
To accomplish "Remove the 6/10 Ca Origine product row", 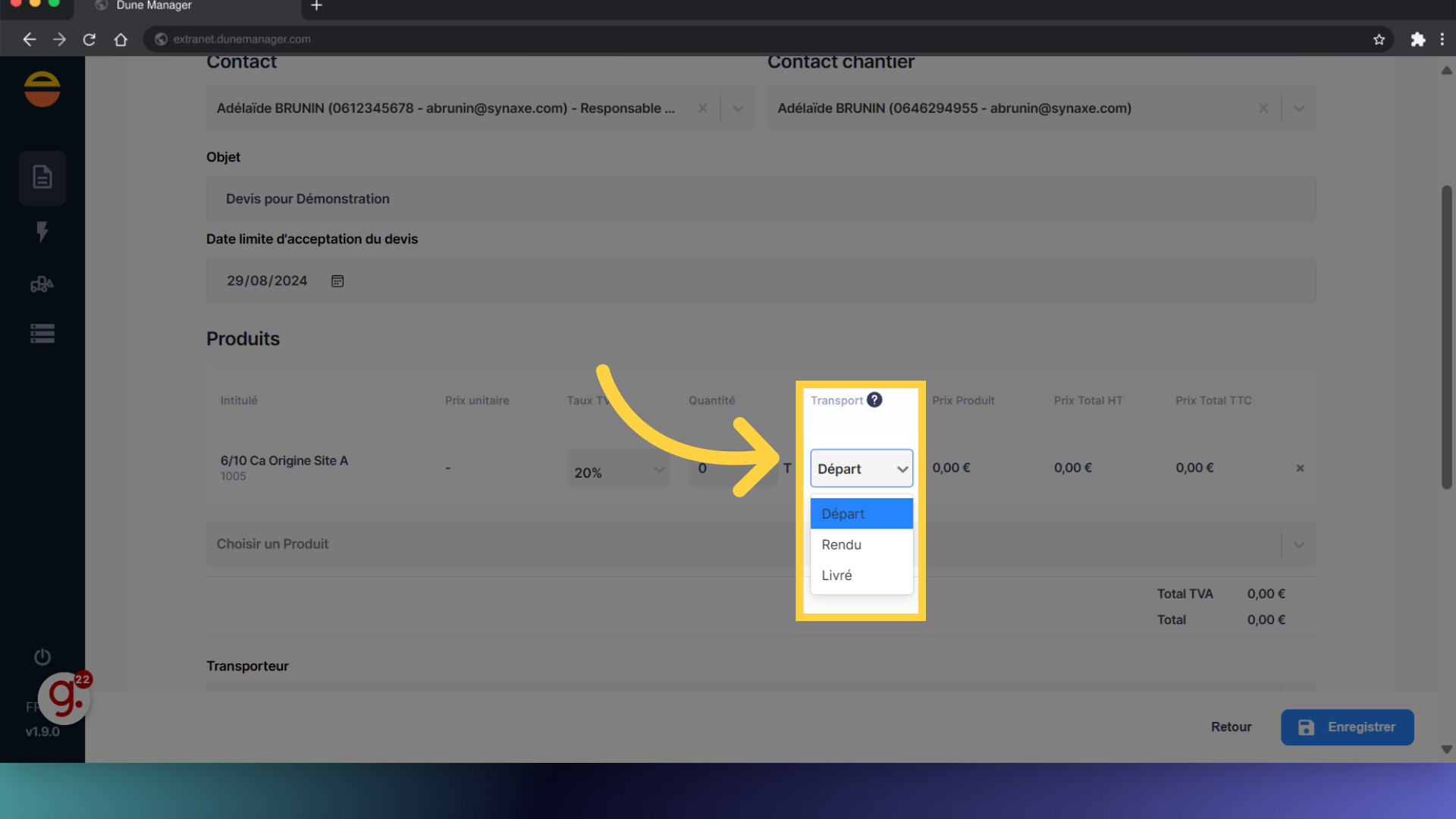I will point(1300,469).
